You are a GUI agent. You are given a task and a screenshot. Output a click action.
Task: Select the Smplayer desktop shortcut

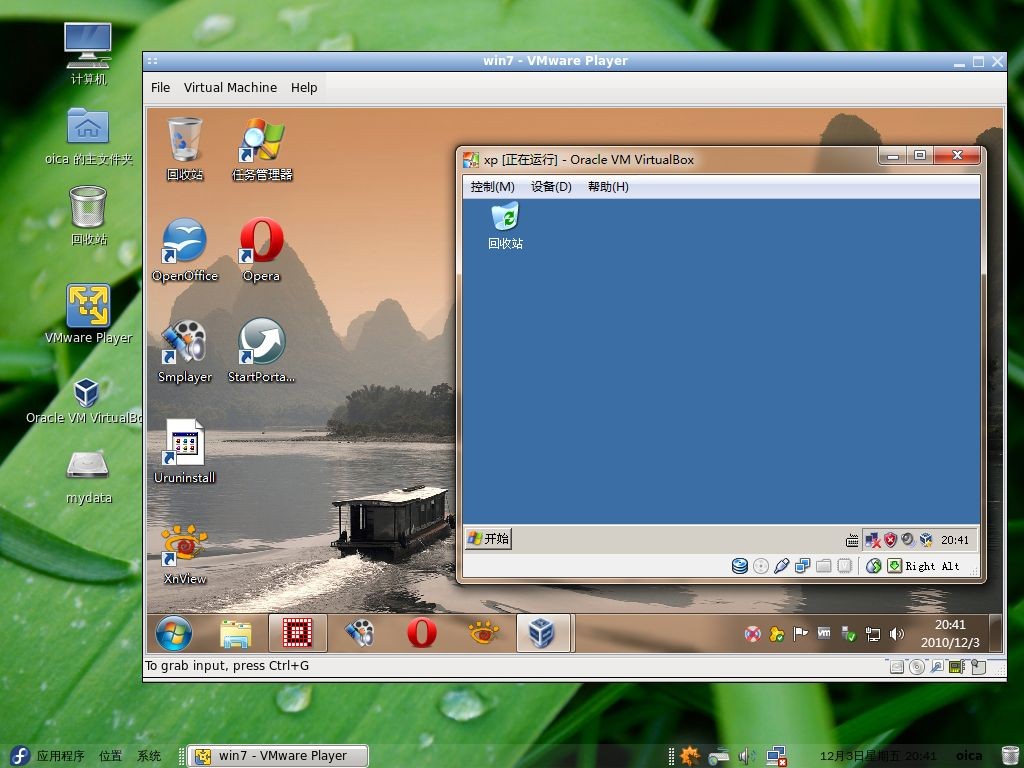tap(185, 351)
